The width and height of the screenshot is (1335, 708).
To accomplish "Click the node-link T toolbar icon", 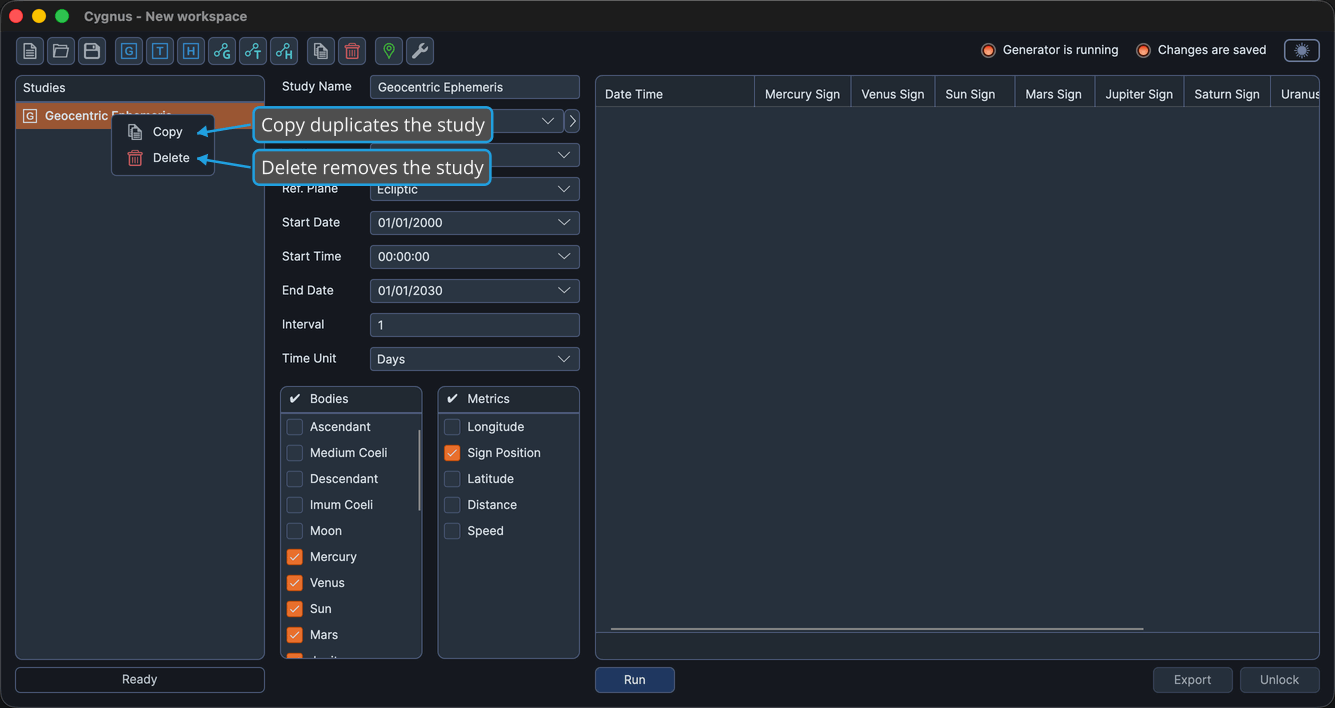I will coord(253,51).
